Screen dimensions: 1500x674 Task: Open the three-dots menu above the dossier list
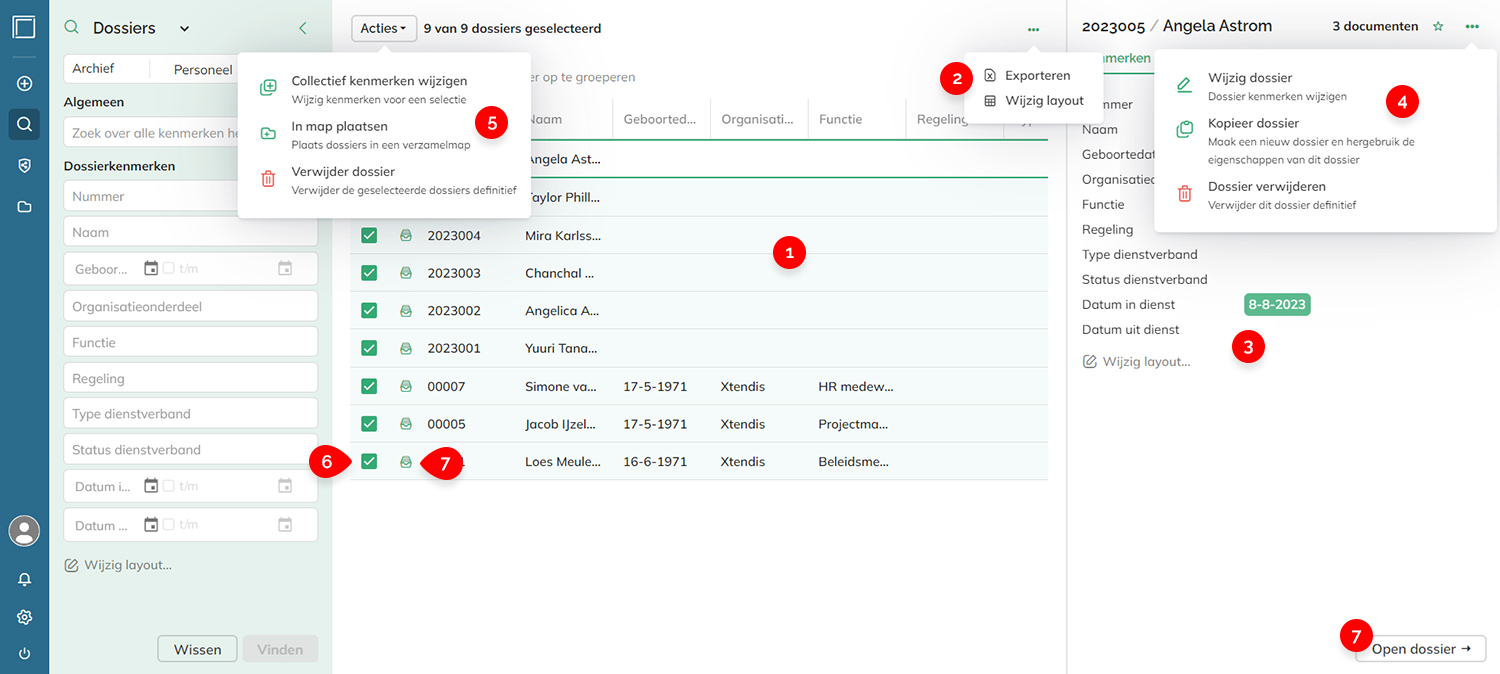1033,29
